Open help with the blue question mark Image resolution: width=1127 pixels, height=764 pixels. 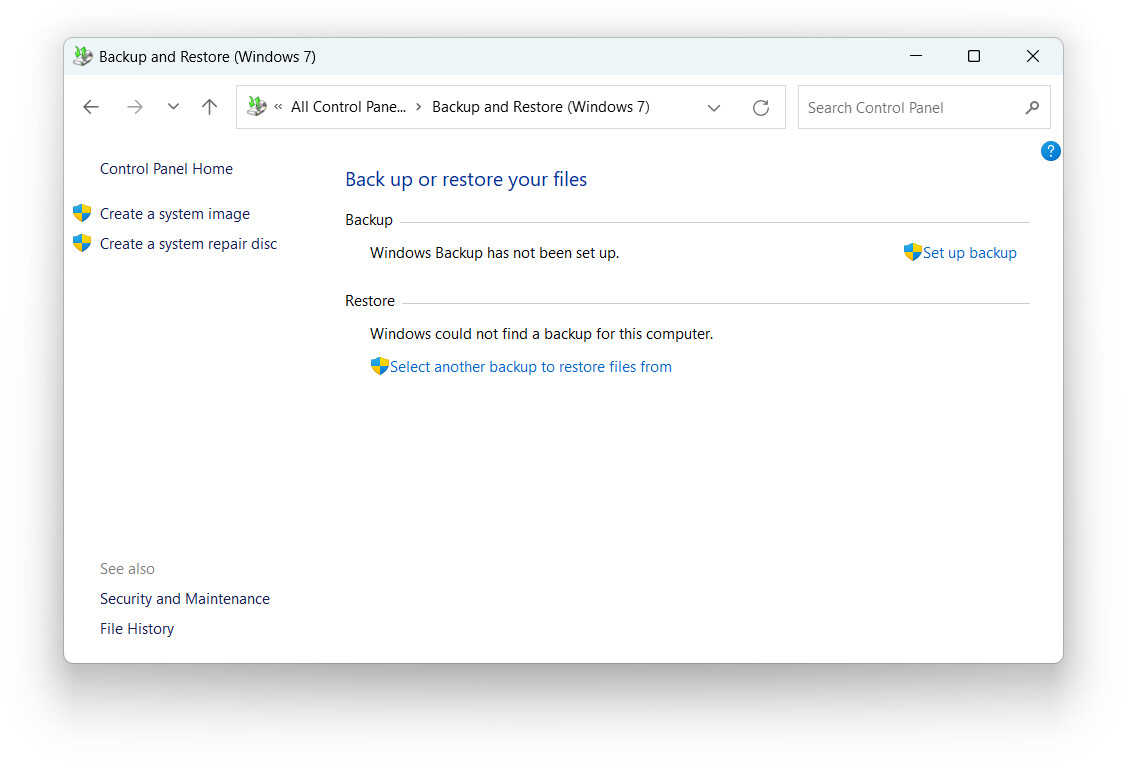tap(1050, 151)
